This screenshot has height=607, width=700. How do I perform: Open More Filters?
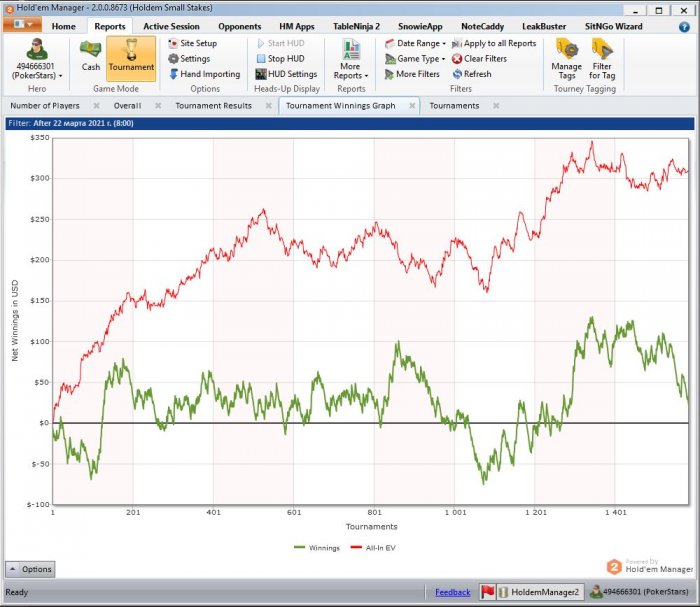[412, 74]
